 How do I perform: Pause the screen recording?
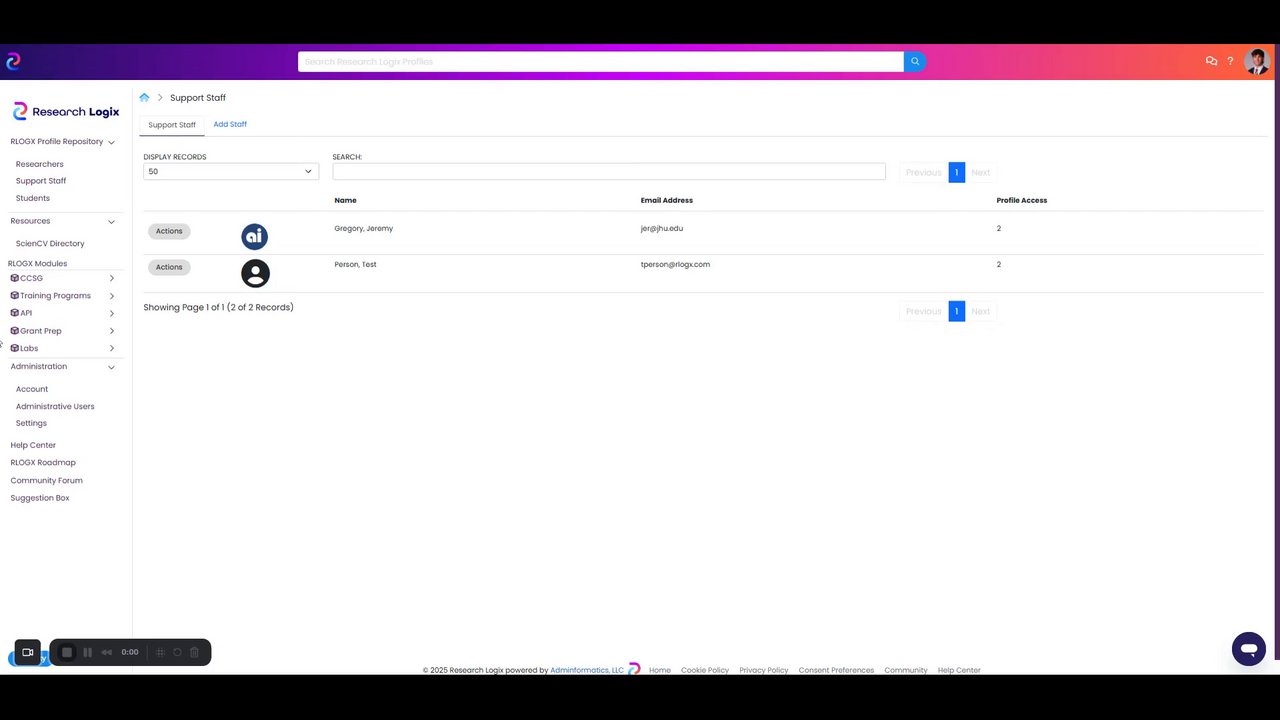pyautogui.click(x=87, y=652)
